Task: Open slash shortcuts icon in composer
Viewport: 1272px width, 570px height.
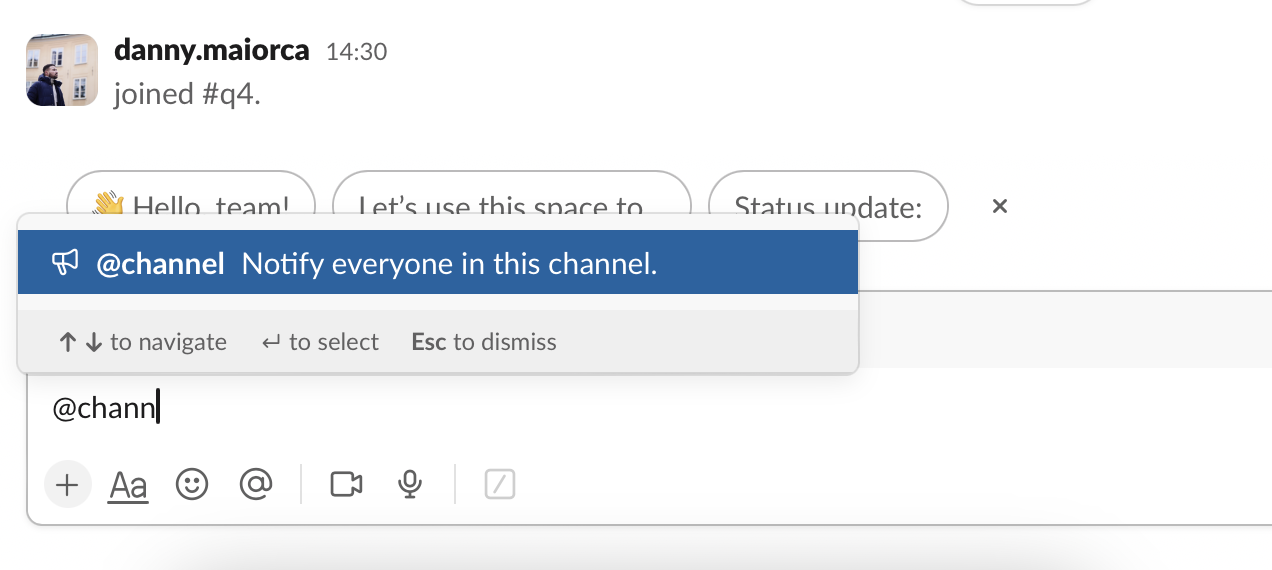Action: click(x=500, y=485)
